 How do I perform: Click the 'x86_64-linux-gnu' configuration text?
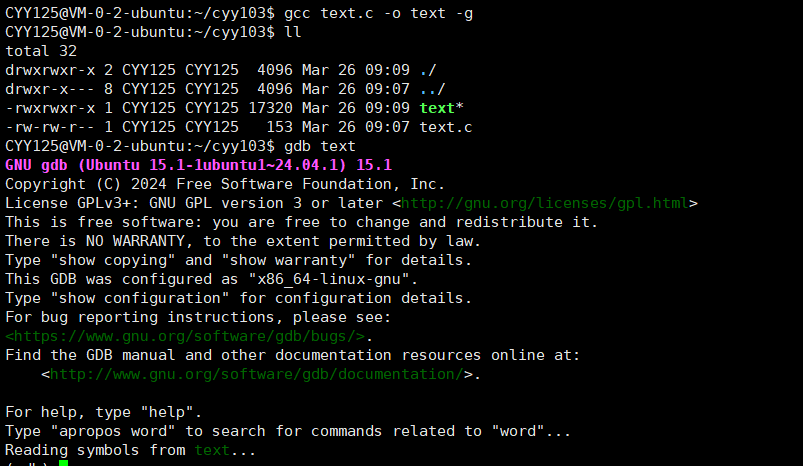click(x=329, y=280)
